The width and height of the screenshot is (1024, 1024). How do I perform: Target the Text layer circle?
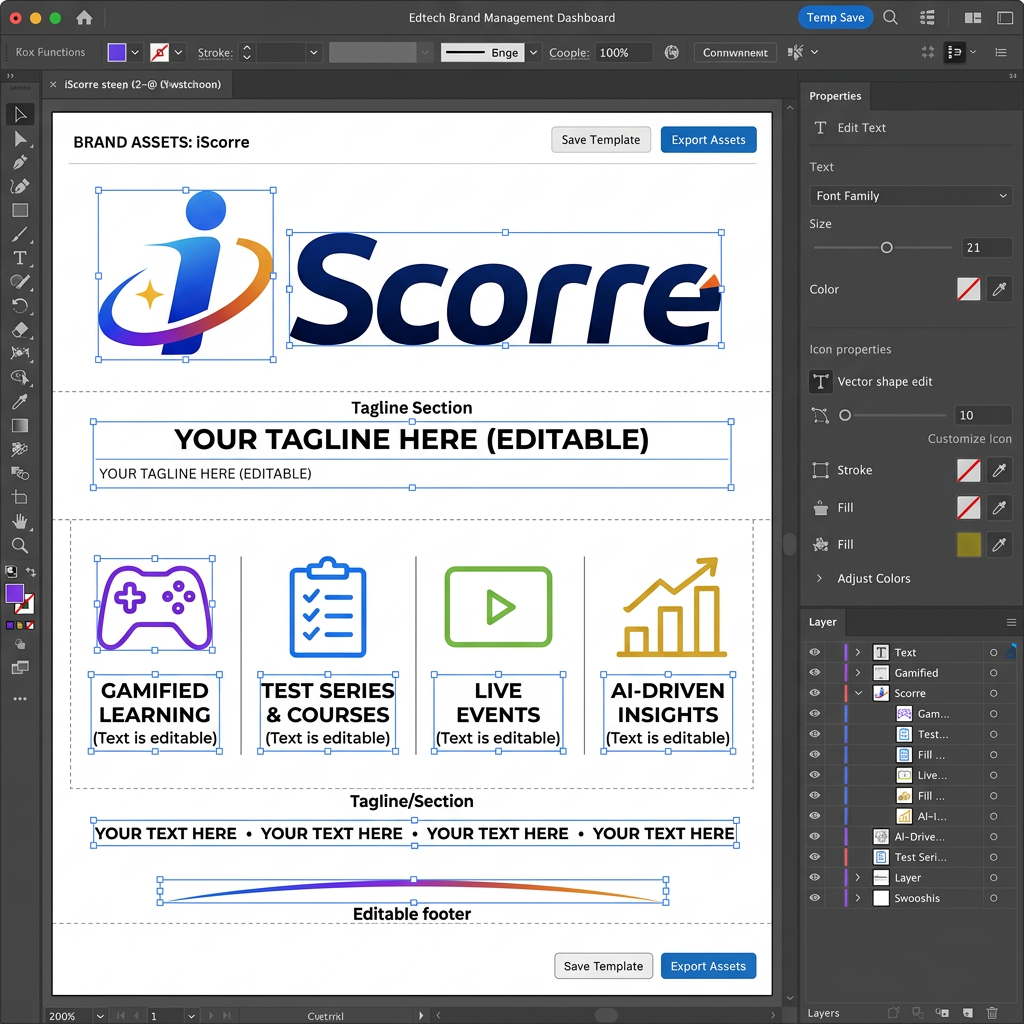pos(993,652)
